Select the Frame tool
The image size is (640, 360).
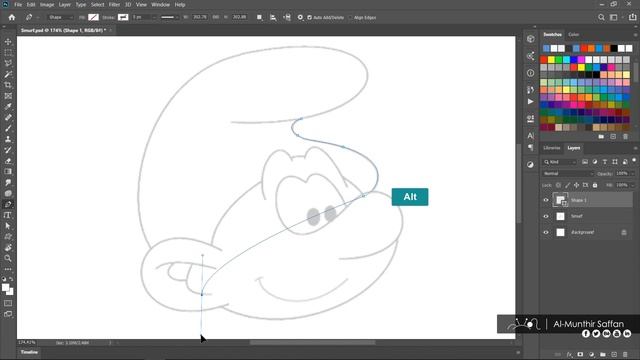[x=8, y=96]
